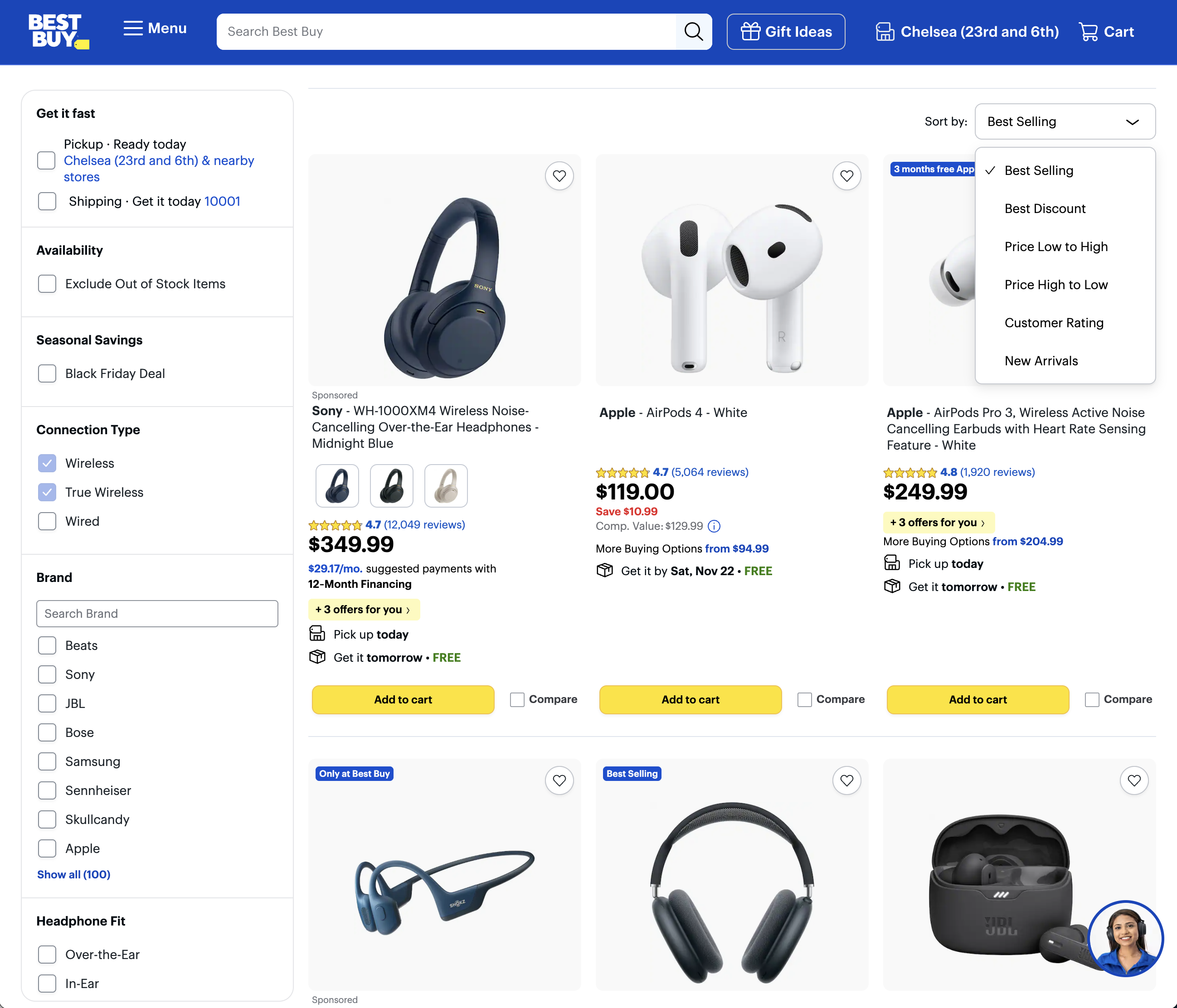Click the search magnifying glass
The width and height of the screenshot is (1177, 1008).
point(693,32)
